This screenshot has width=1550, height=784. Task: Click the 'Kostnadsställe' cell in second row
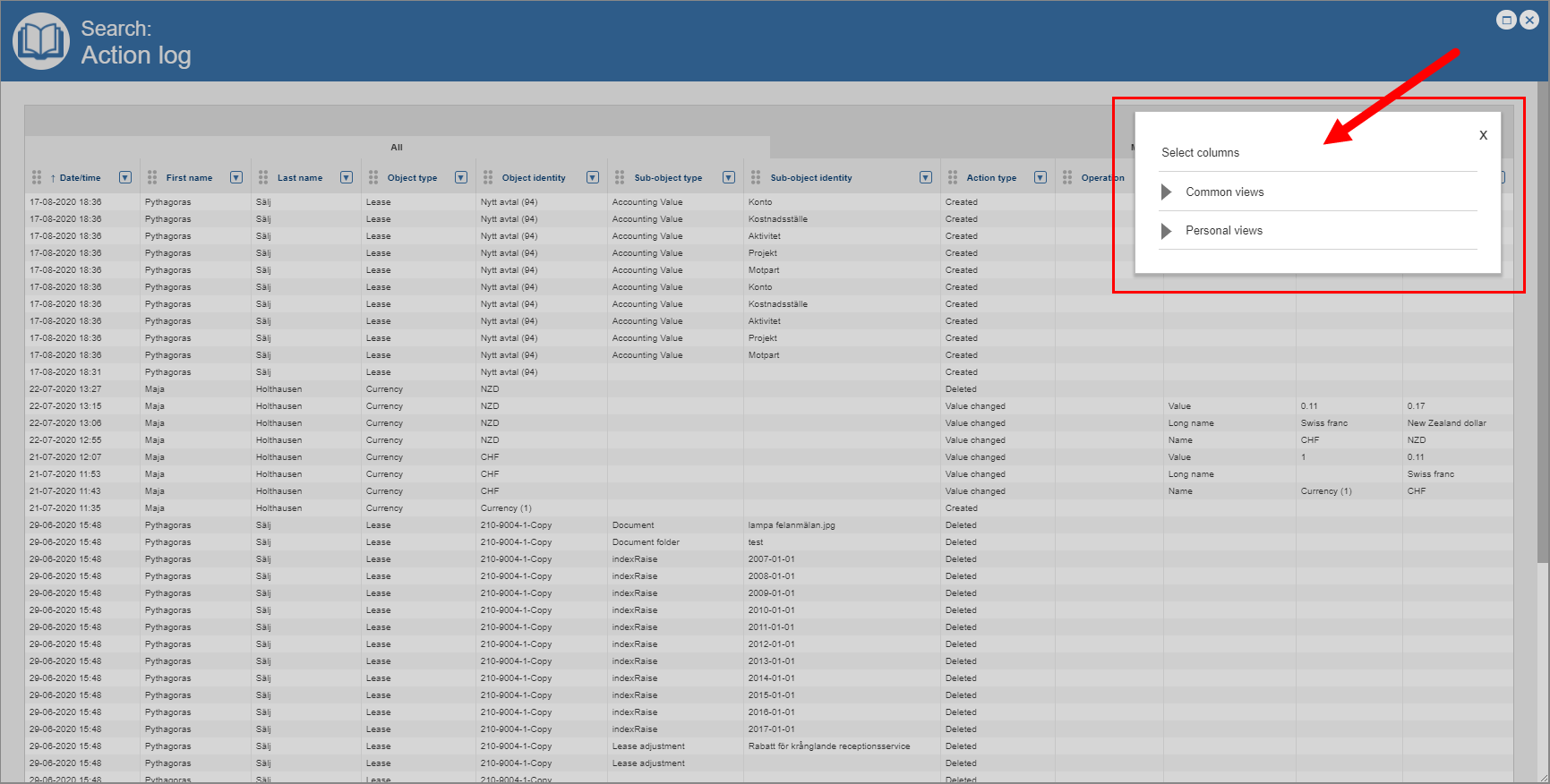(778, 219)
